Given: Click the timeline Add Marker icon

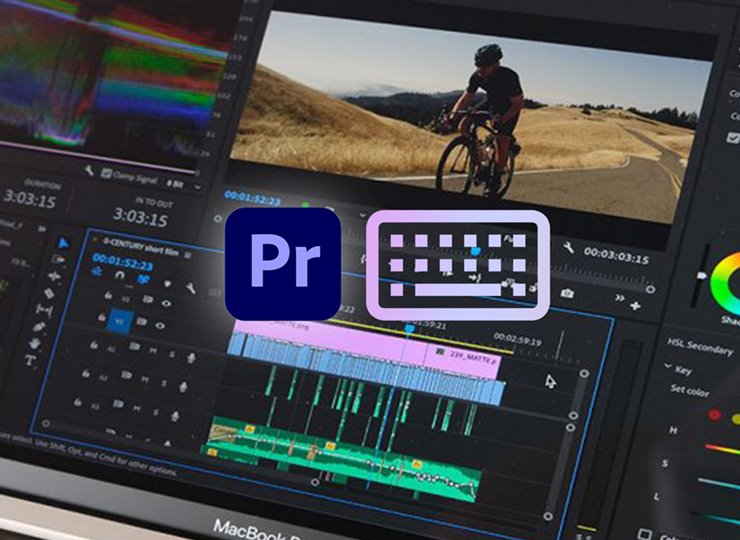Looking at the screenshot, I should coord(167,284).
